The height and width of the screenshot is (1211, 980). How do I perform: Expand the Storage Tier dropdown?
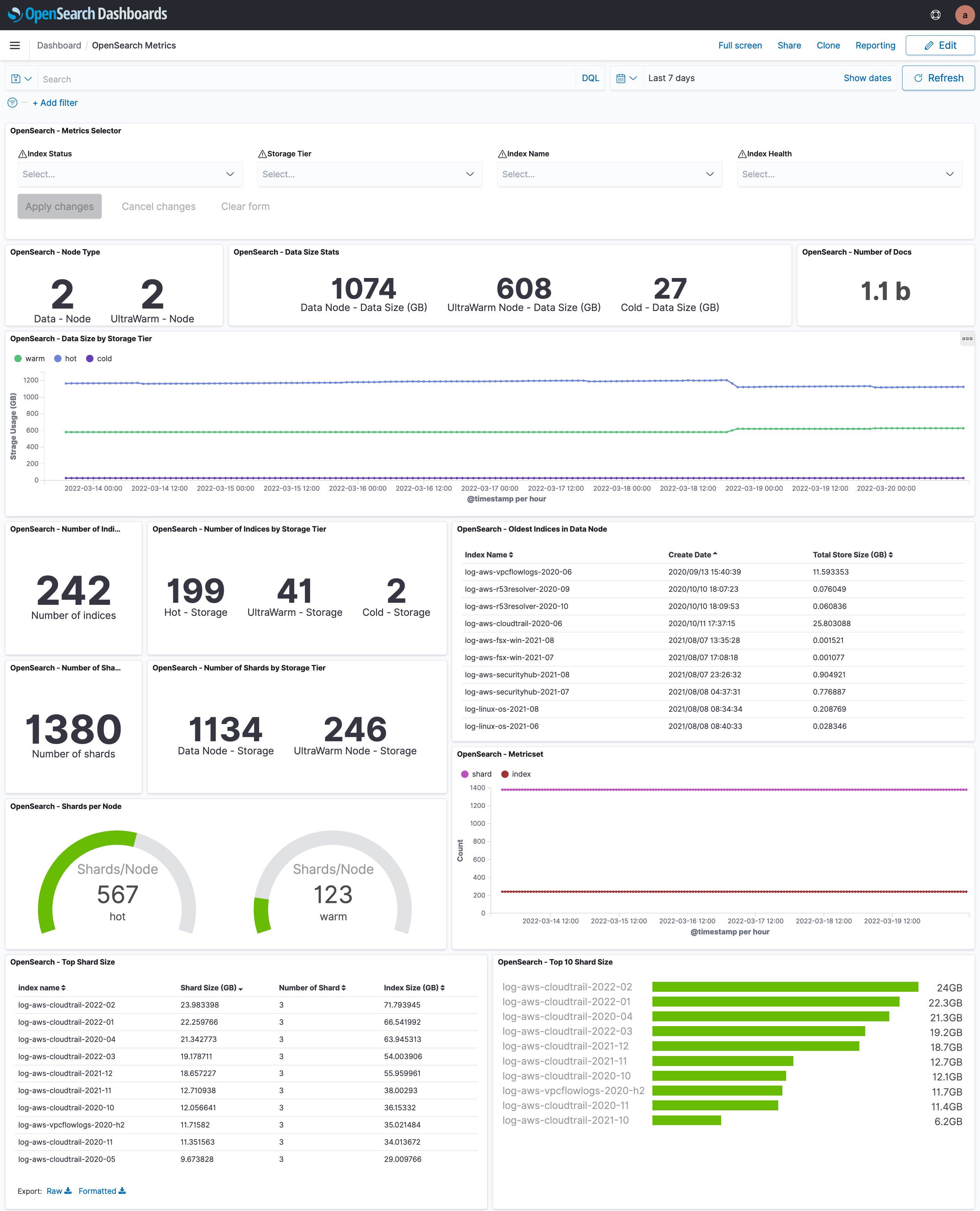[x=370, y=174]
